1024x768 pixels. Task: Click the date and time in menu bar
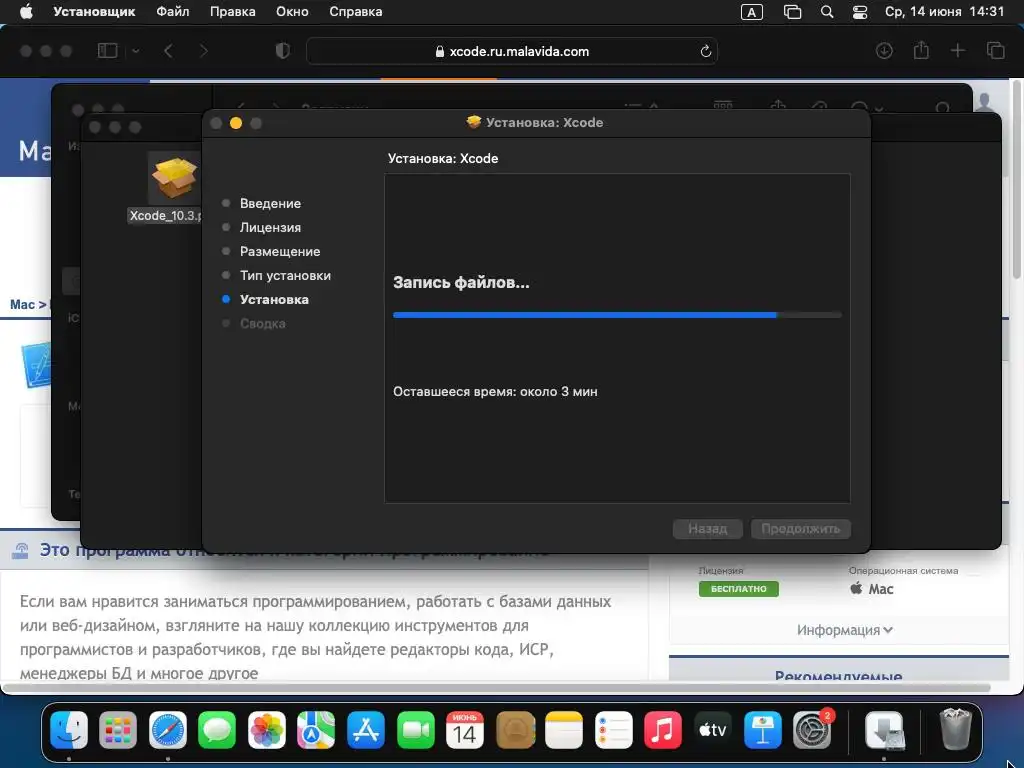pyautogui.click(x=944, y=12)
